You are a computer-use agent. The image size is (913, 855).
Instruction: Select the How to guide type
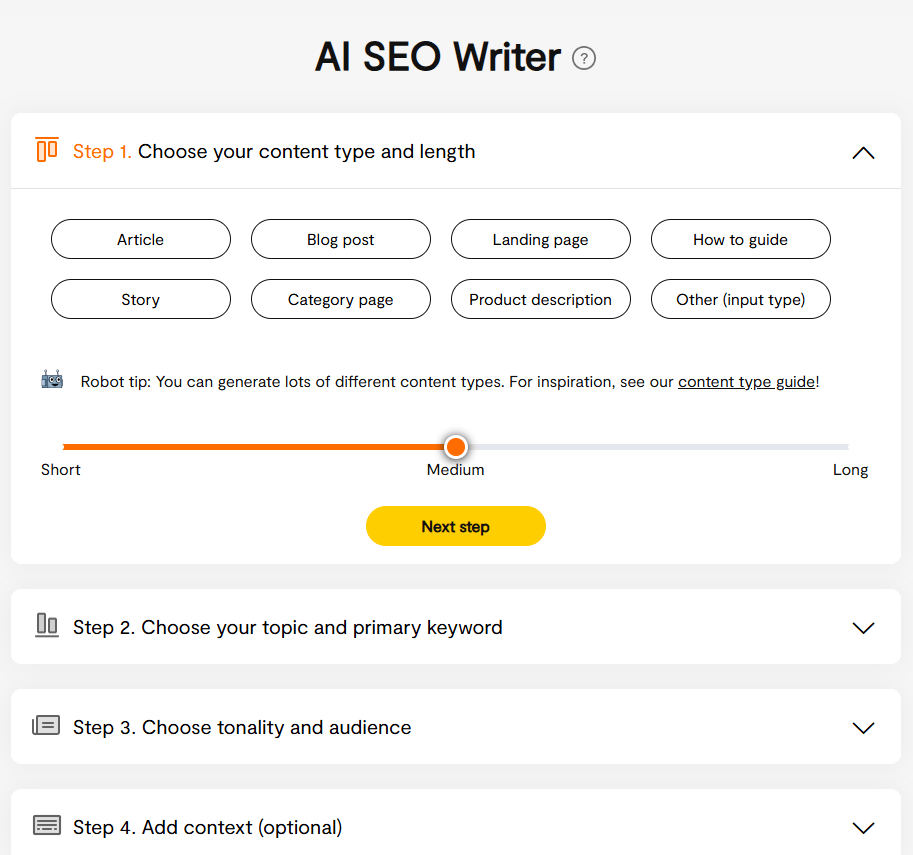click(740, 239)
